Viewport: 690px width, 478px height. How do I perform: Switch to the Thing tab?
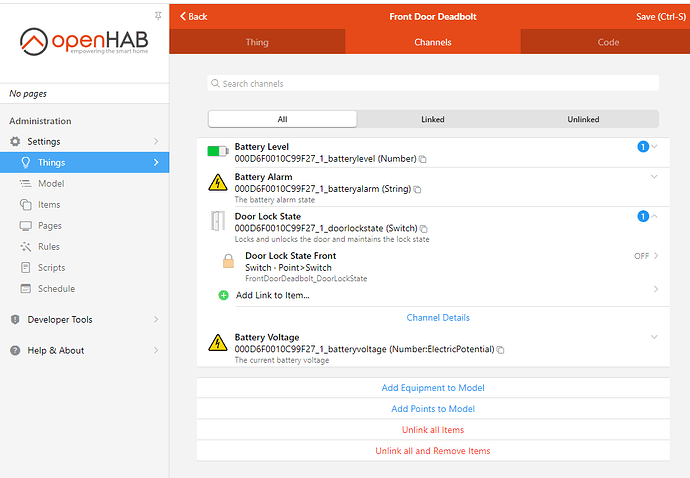257,42
